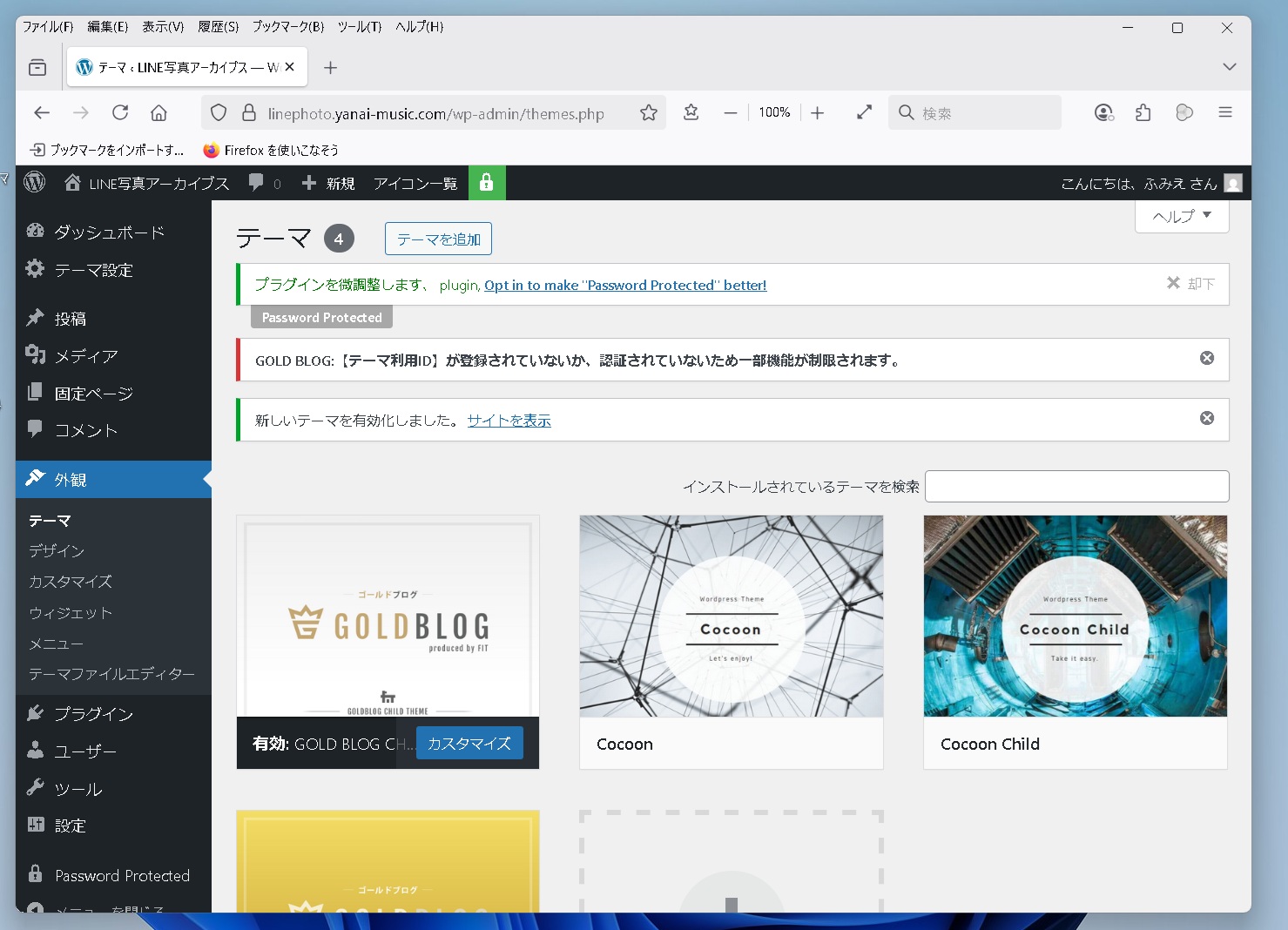
Task: Open a new browser tab
Action: click(330, 67)
